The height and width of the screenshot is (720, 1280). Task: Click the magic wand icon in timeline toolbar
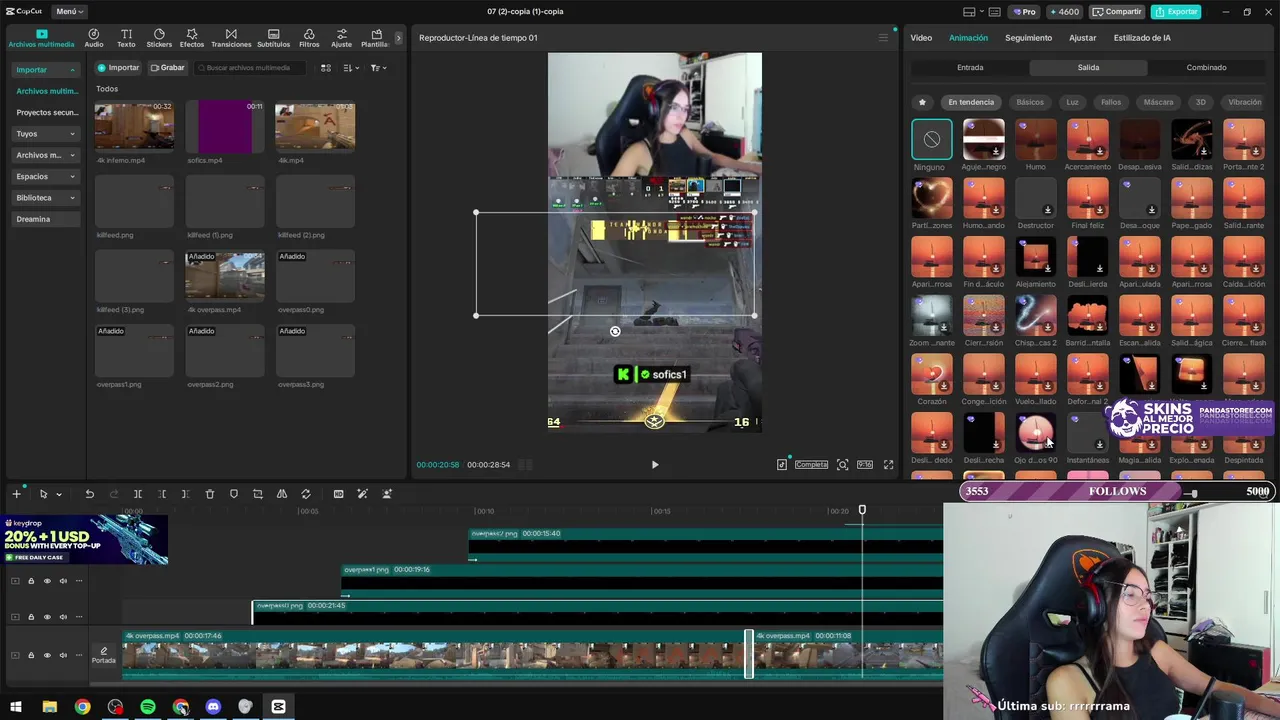pos(362,494)
